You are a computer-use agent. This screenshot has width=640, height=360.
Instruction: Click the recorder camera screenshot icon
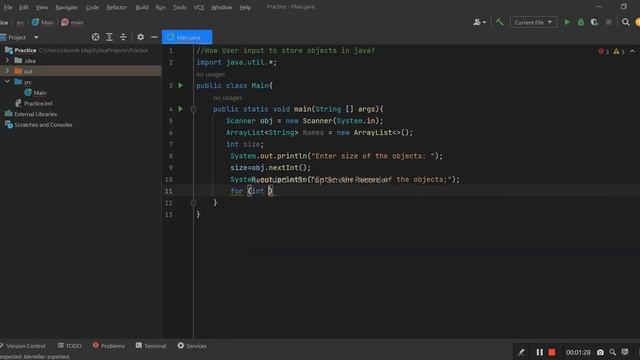(x=600, y=352)
